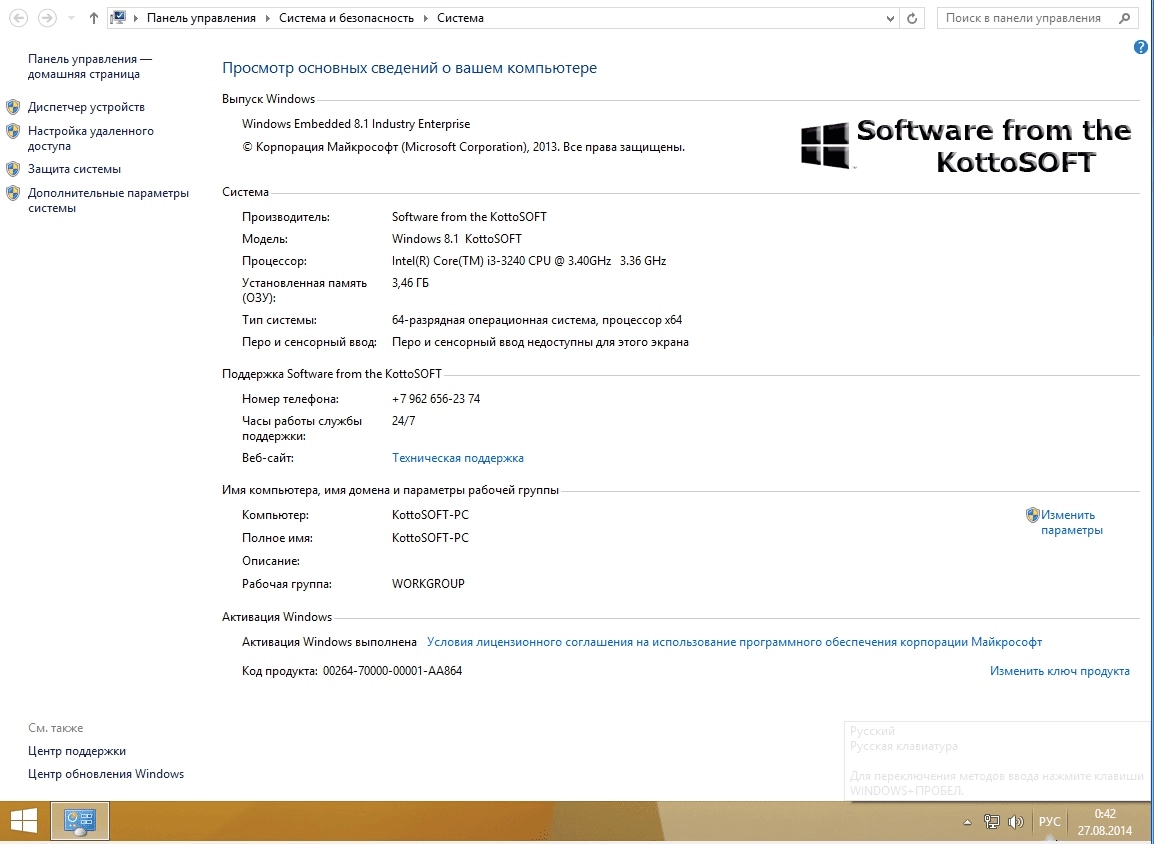Viewport: 1154px width, 844px height.
Task: Show hidden tray icons arrow
Action: (967, 822)
